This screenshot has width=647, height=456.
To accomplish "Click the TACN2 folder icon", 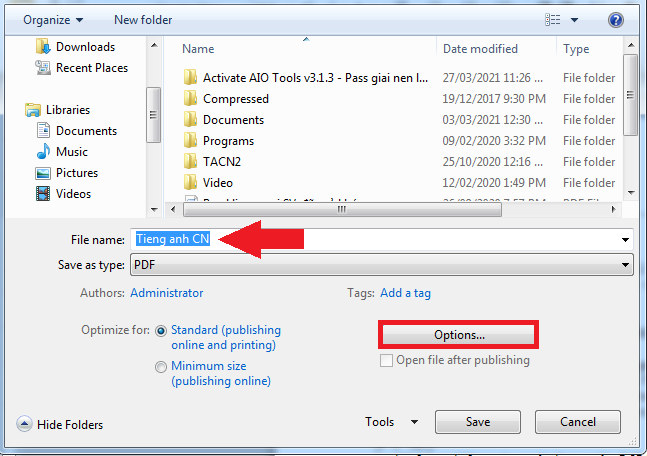I will pos(190,162).
